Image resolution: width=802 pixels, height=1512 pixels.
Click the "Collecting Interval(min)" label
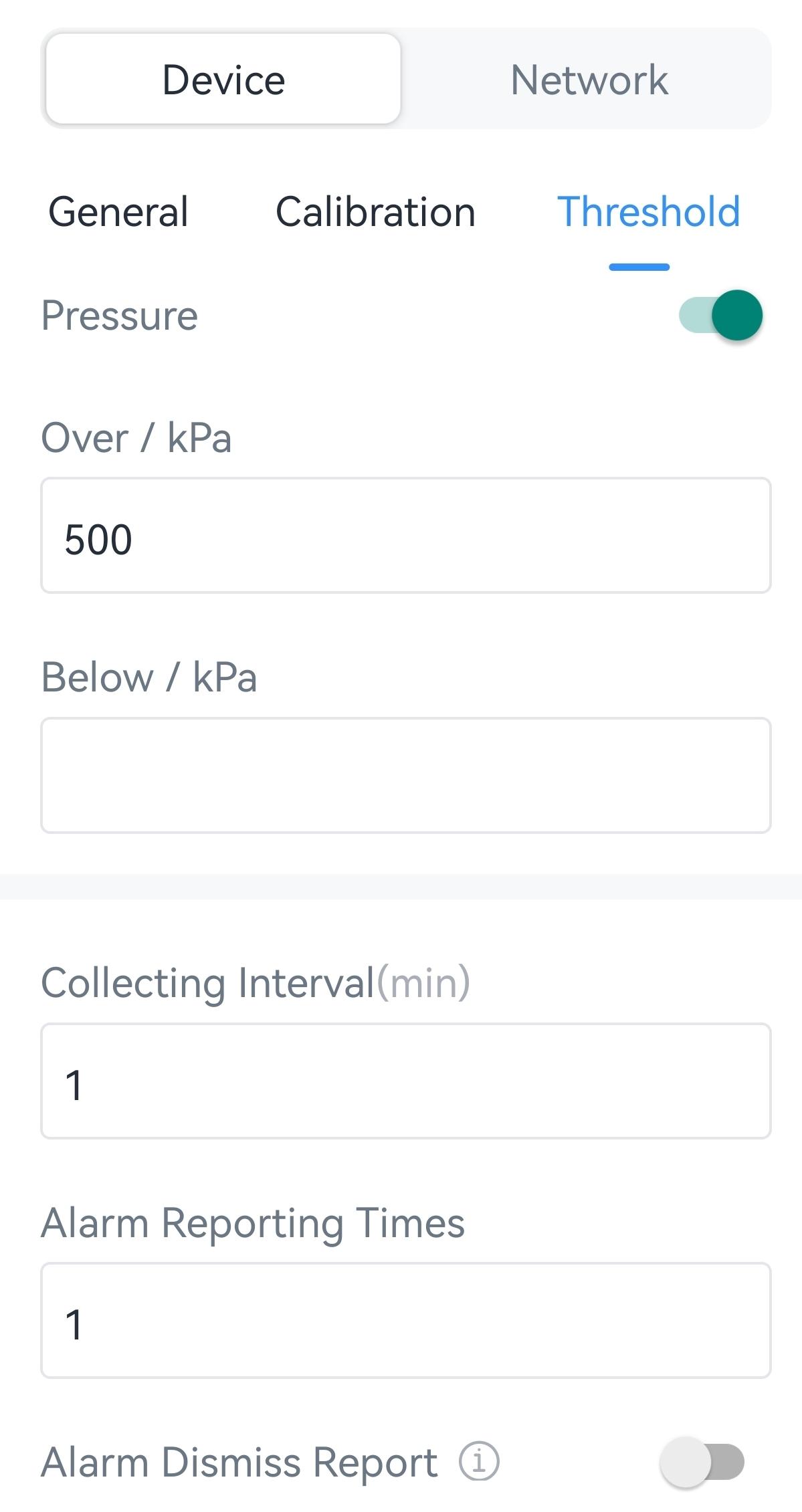(256, 983)
